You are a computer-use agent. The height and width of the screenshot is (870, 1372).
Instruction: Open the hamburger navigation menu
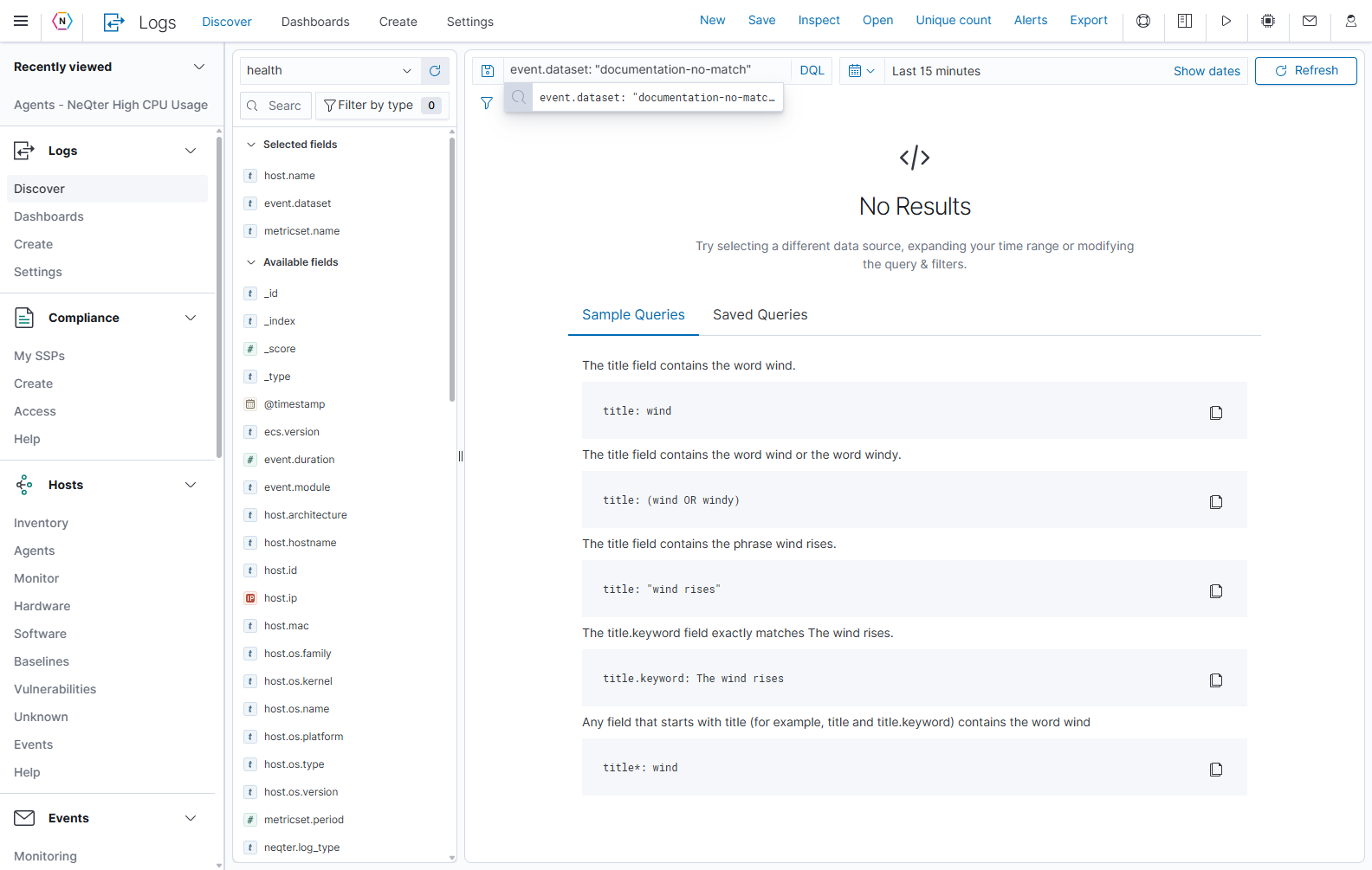[x=21, y=21]
